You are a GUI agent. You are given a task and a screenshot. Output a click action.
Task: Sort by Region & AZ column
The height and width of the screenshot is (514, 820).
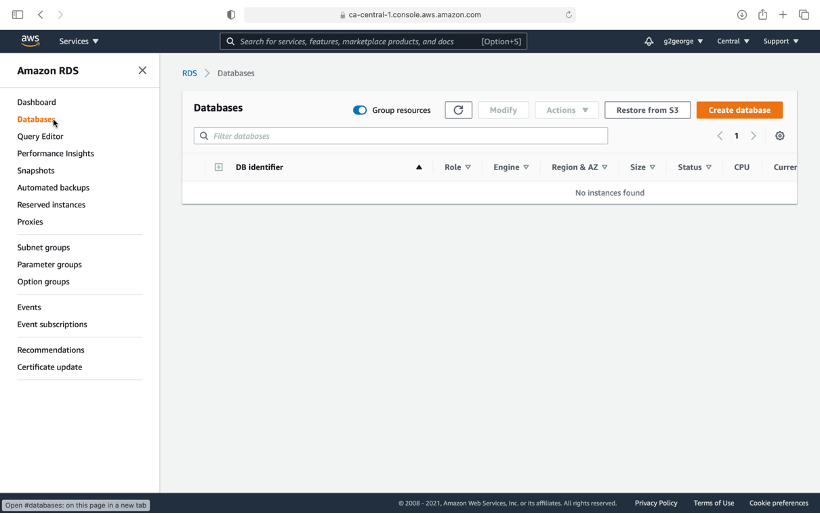click(x=579, y=167)
